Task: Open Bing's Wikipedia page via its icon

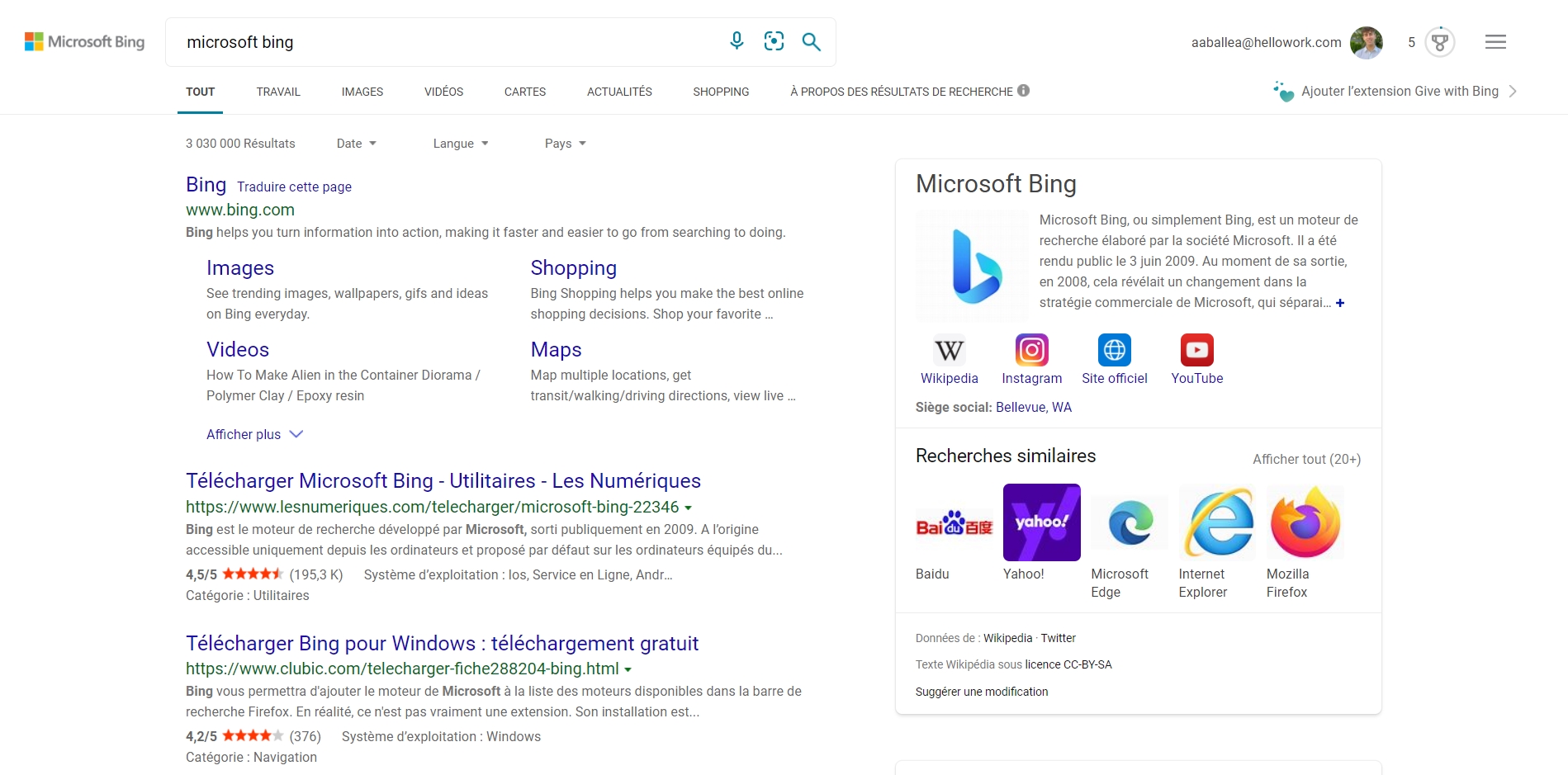Action: tap(949, 350)
